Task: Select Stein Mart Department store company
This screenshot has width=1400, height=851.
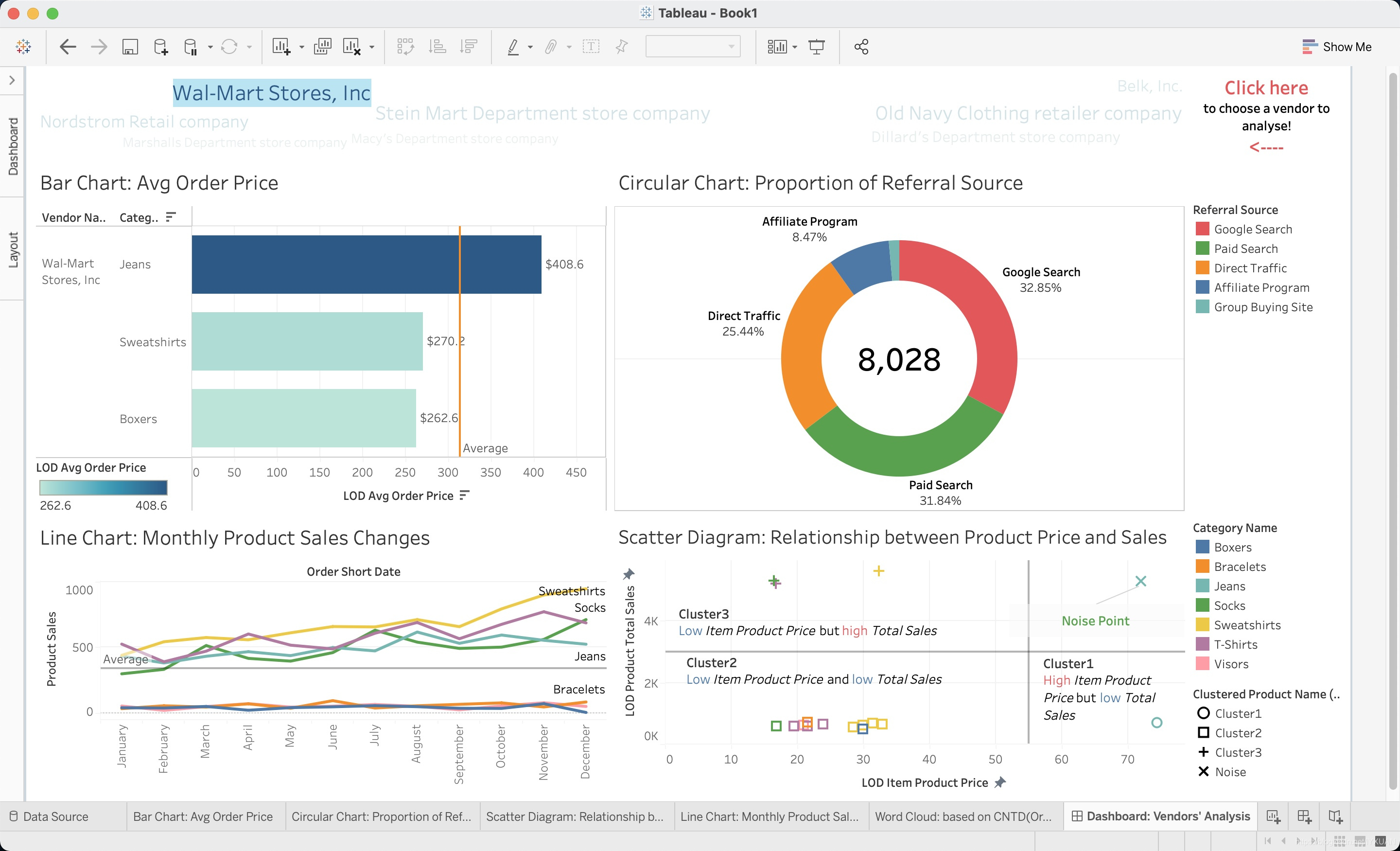Action: (542, 113)
